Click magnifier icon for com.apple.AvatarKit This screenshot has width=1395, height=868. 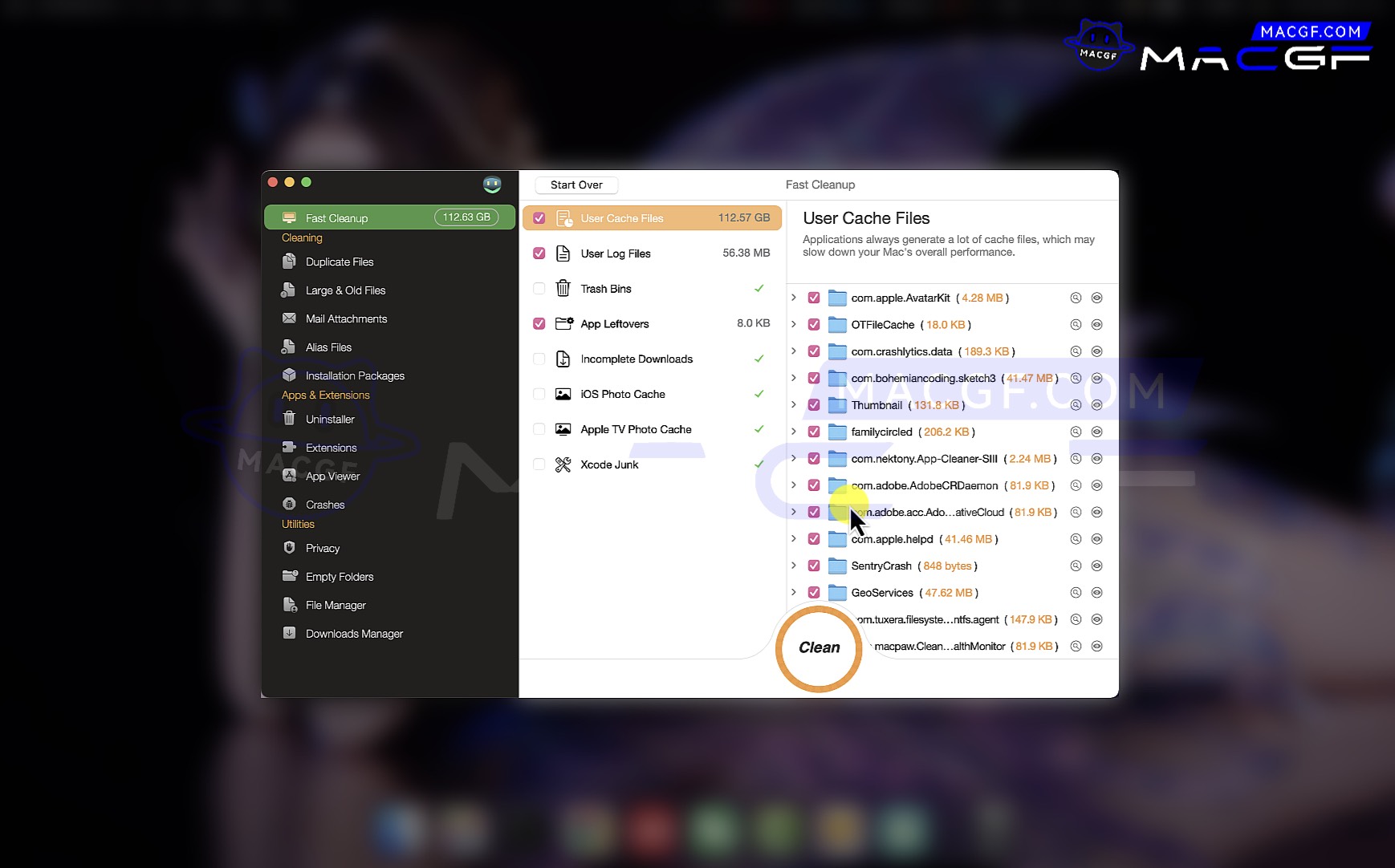(1076, 298)
